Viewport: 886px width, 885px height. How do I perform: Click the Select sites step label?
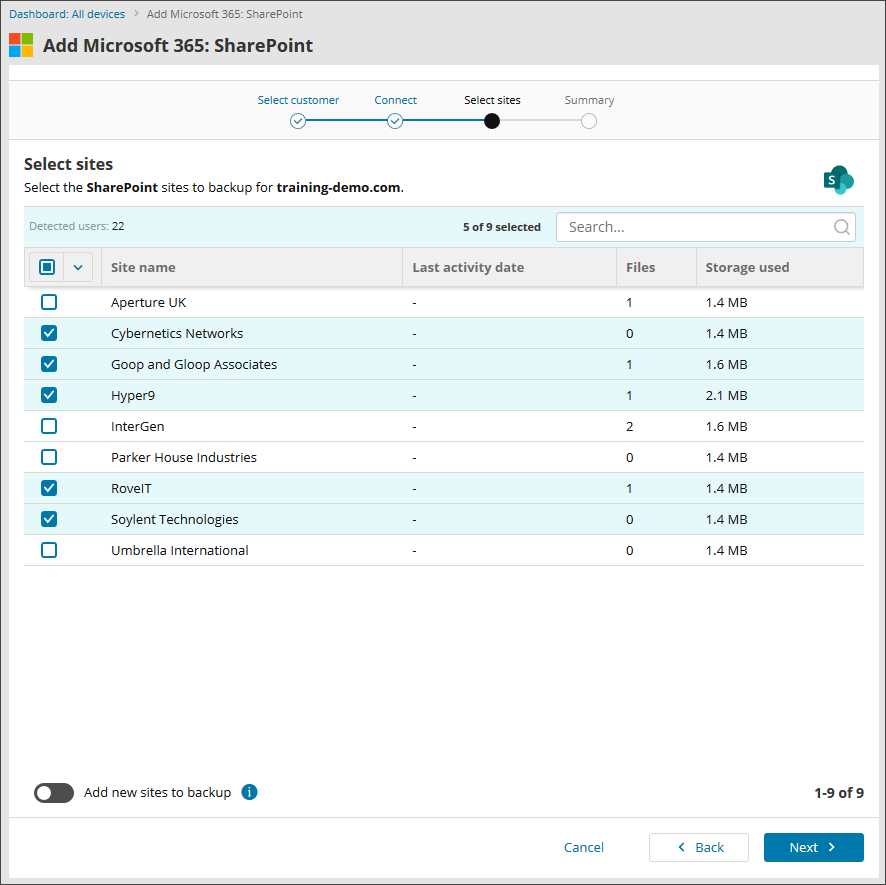(x=492, y=100)
